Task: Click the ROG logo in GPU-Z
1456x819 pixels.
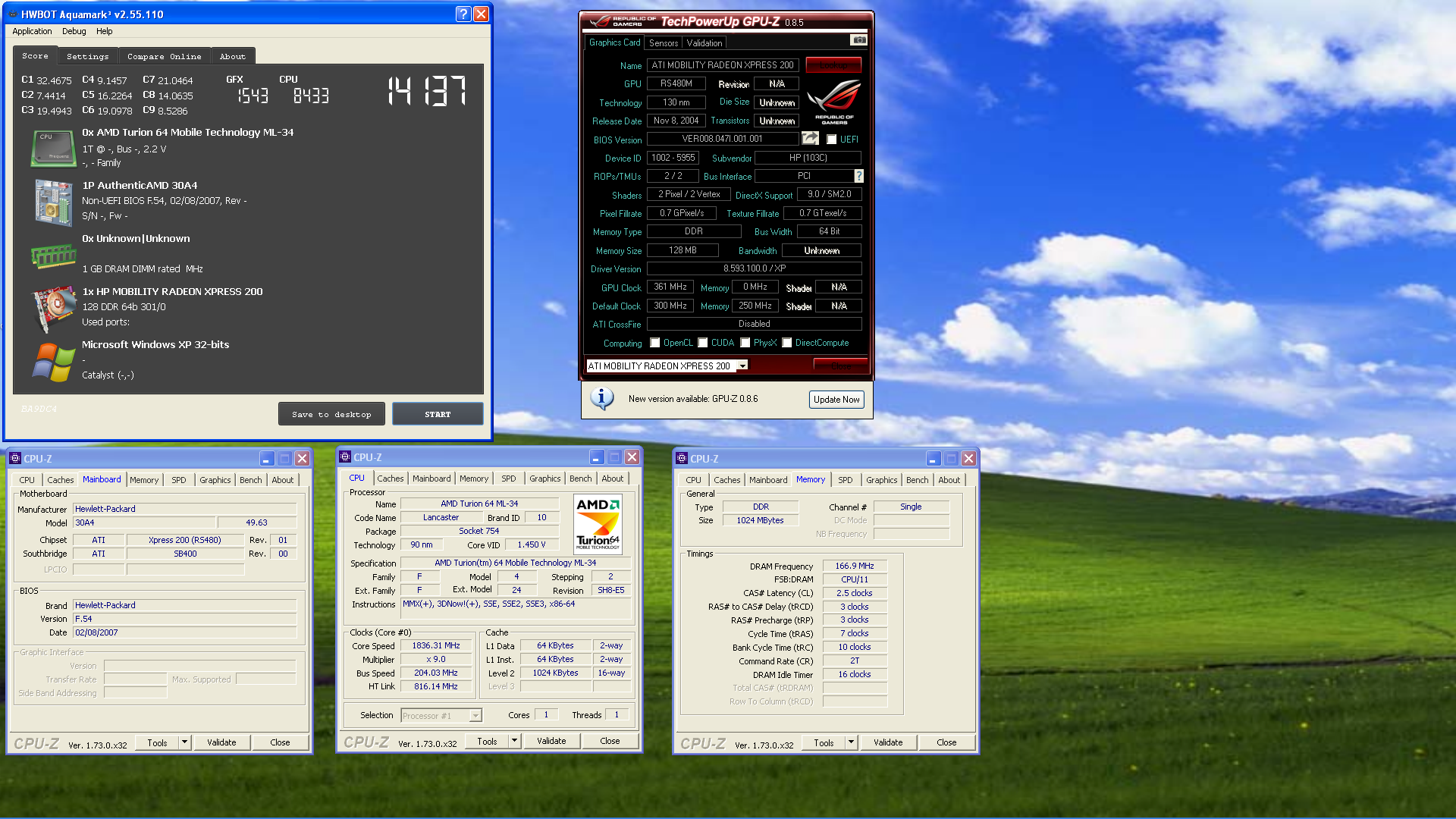Action: pyautogui.click(x=834, y=102)
